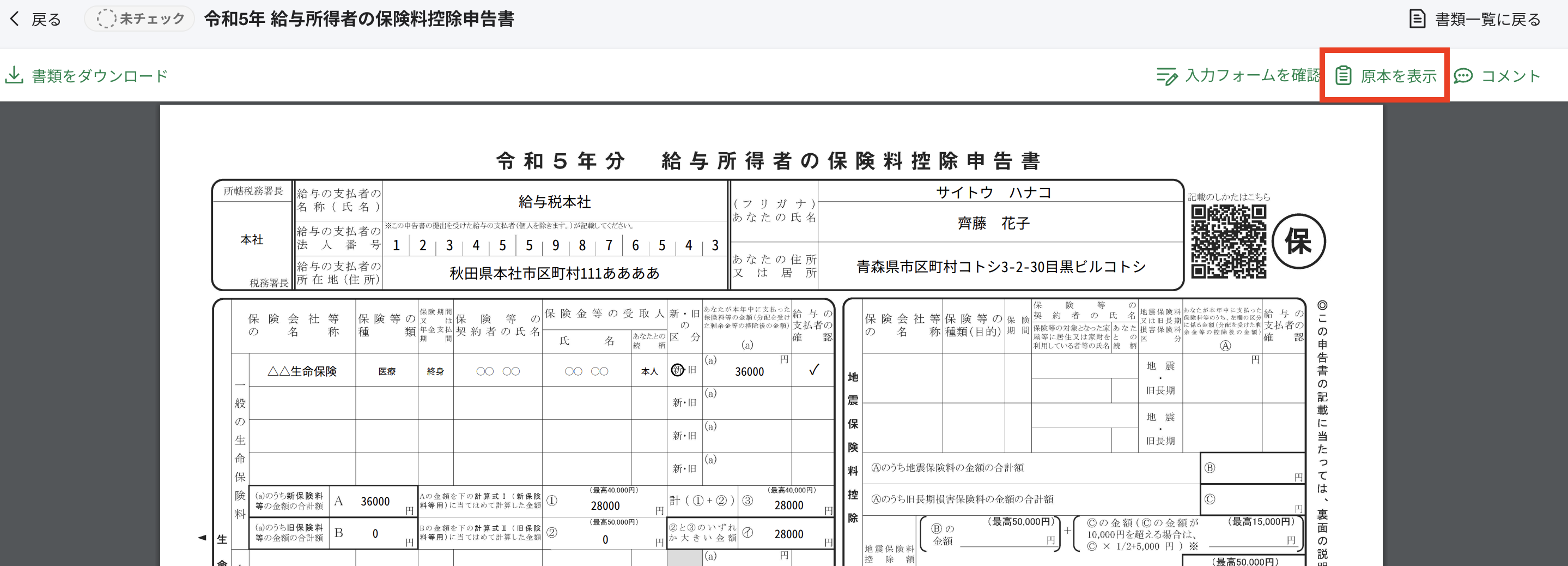Click the circled 保 mark on the form

click(1298, 241)
